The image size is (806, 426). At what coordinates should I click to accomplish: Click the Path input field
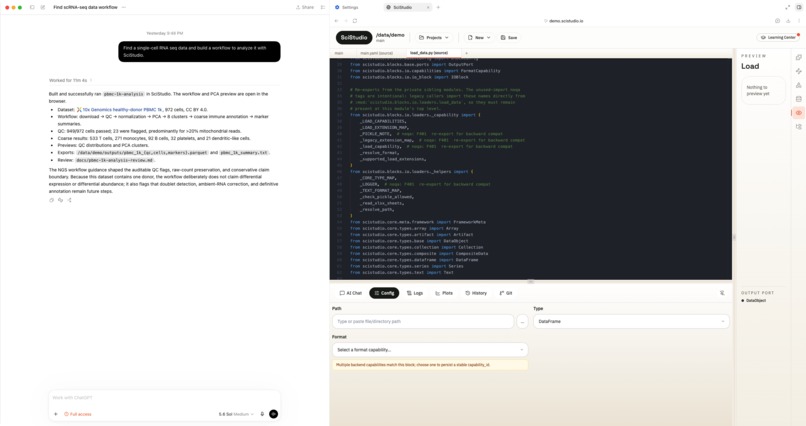pos(423,321)
